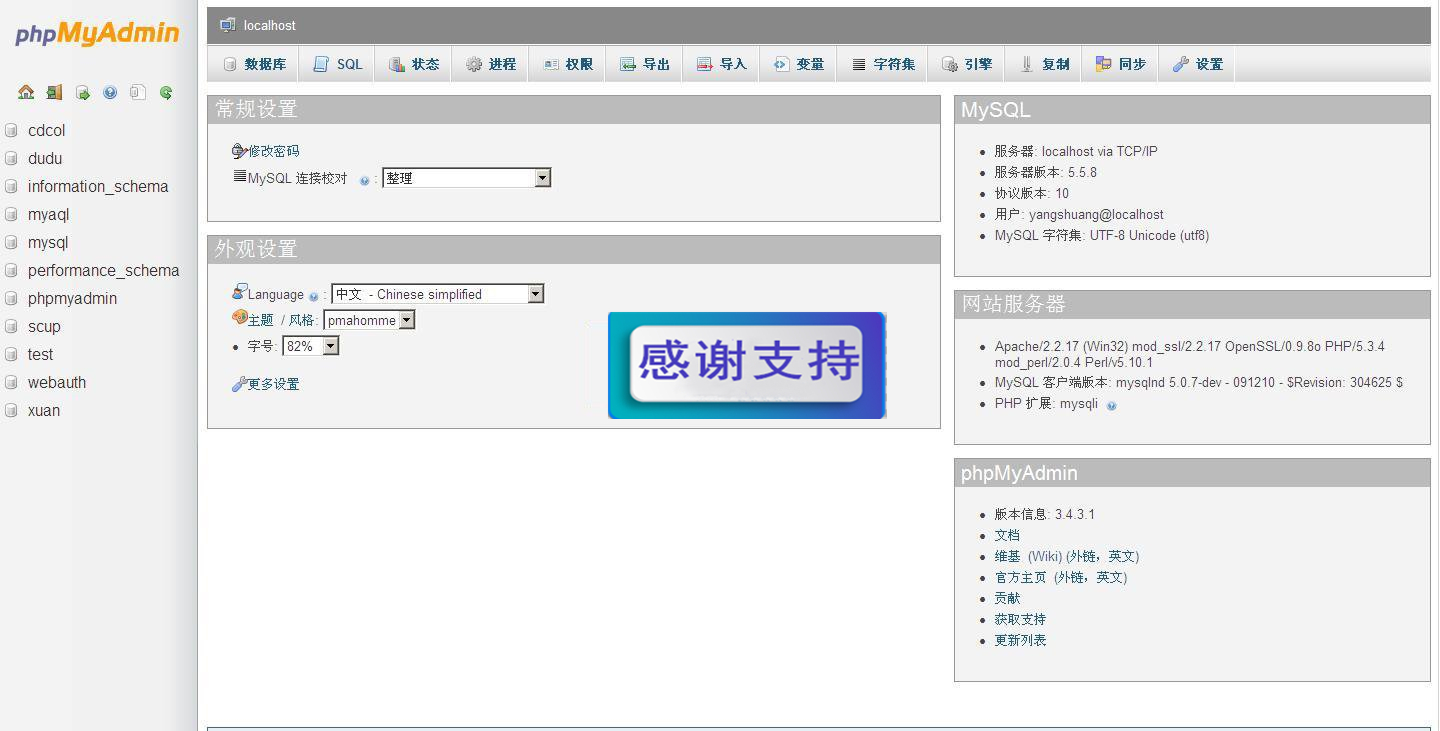This screenshot has width=1440, height=731.
Task: Click the 修改密码 link
Action: (x=273, y=151)
